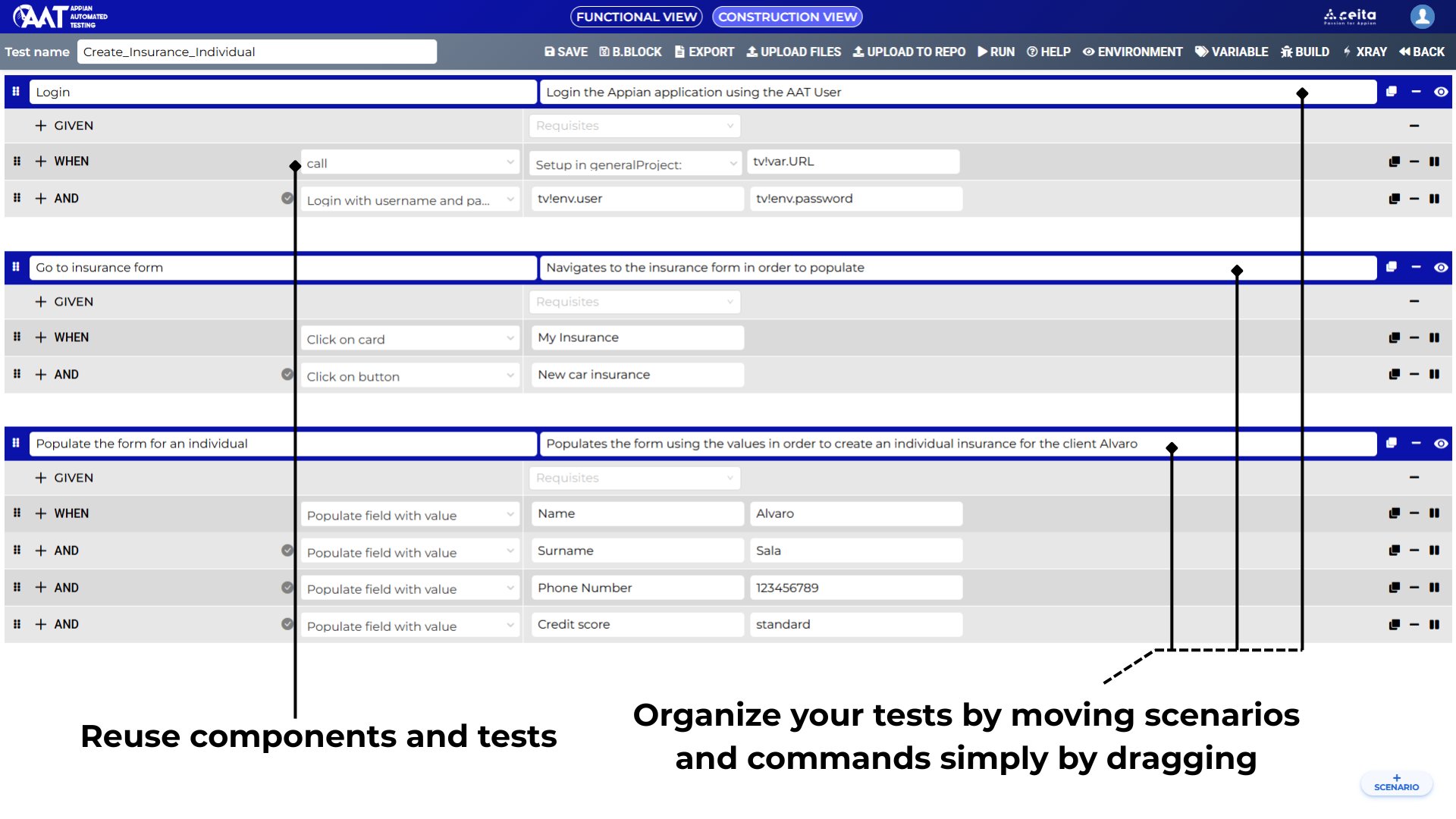Select the CONSTRUCTION VIEW tab
This screenshot has width=1456, height=819.
point(787,17)
